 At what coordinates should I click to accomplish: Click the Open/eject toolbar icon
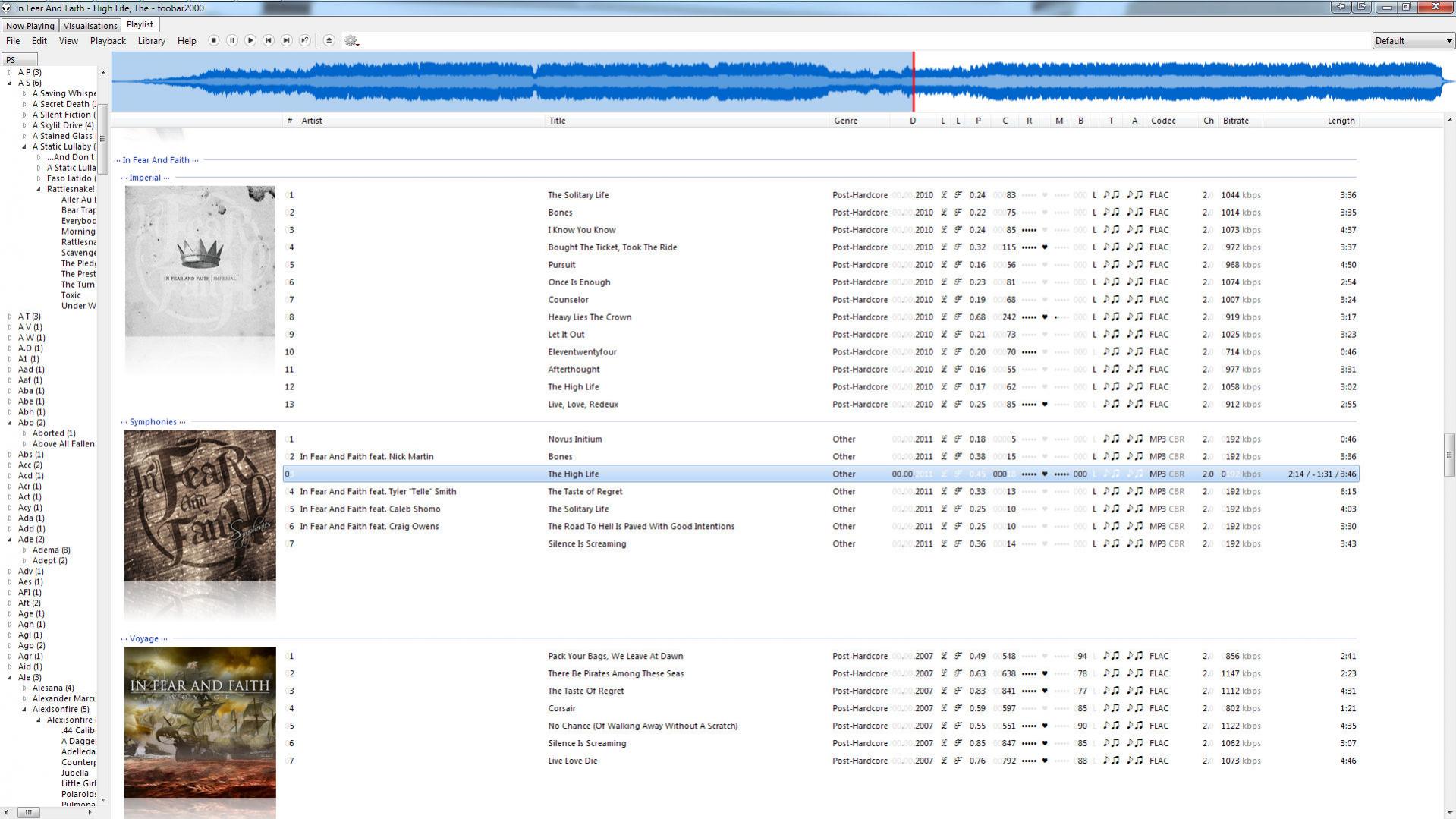[329, 40]
